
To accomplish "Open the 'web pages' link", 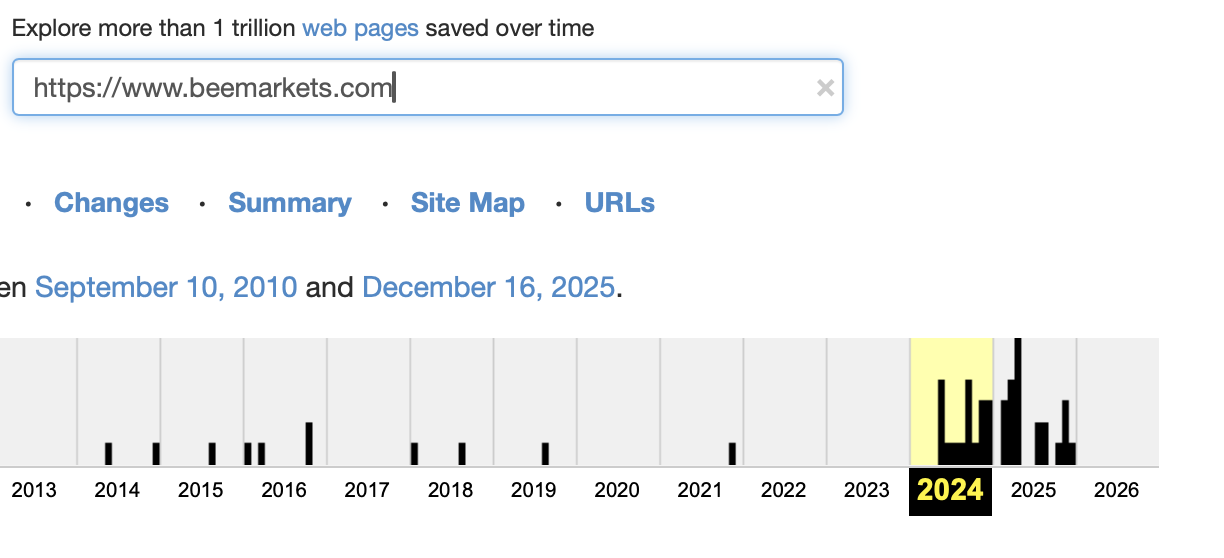I will pos(360,28).
